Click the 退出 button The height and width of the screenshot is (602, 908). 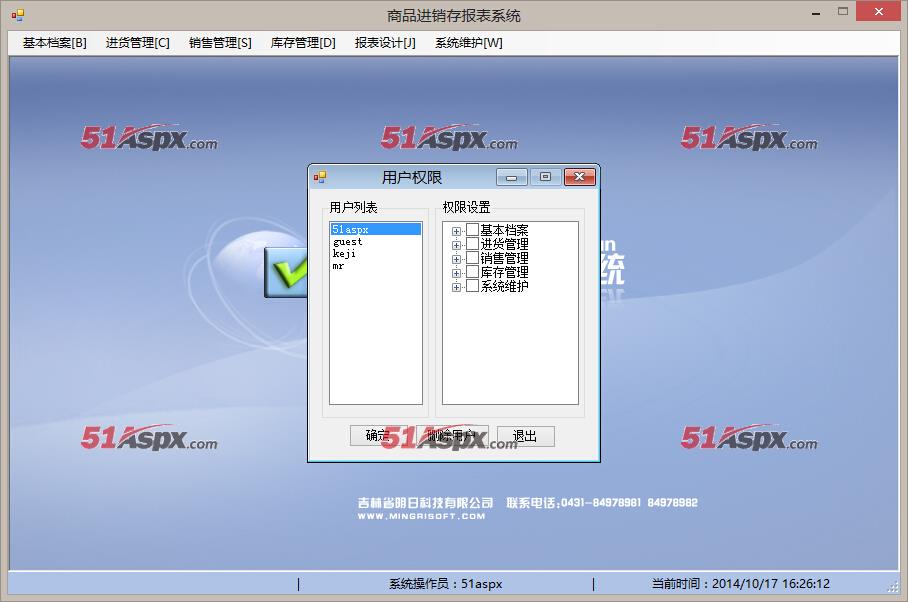click(x=525, y=436)
